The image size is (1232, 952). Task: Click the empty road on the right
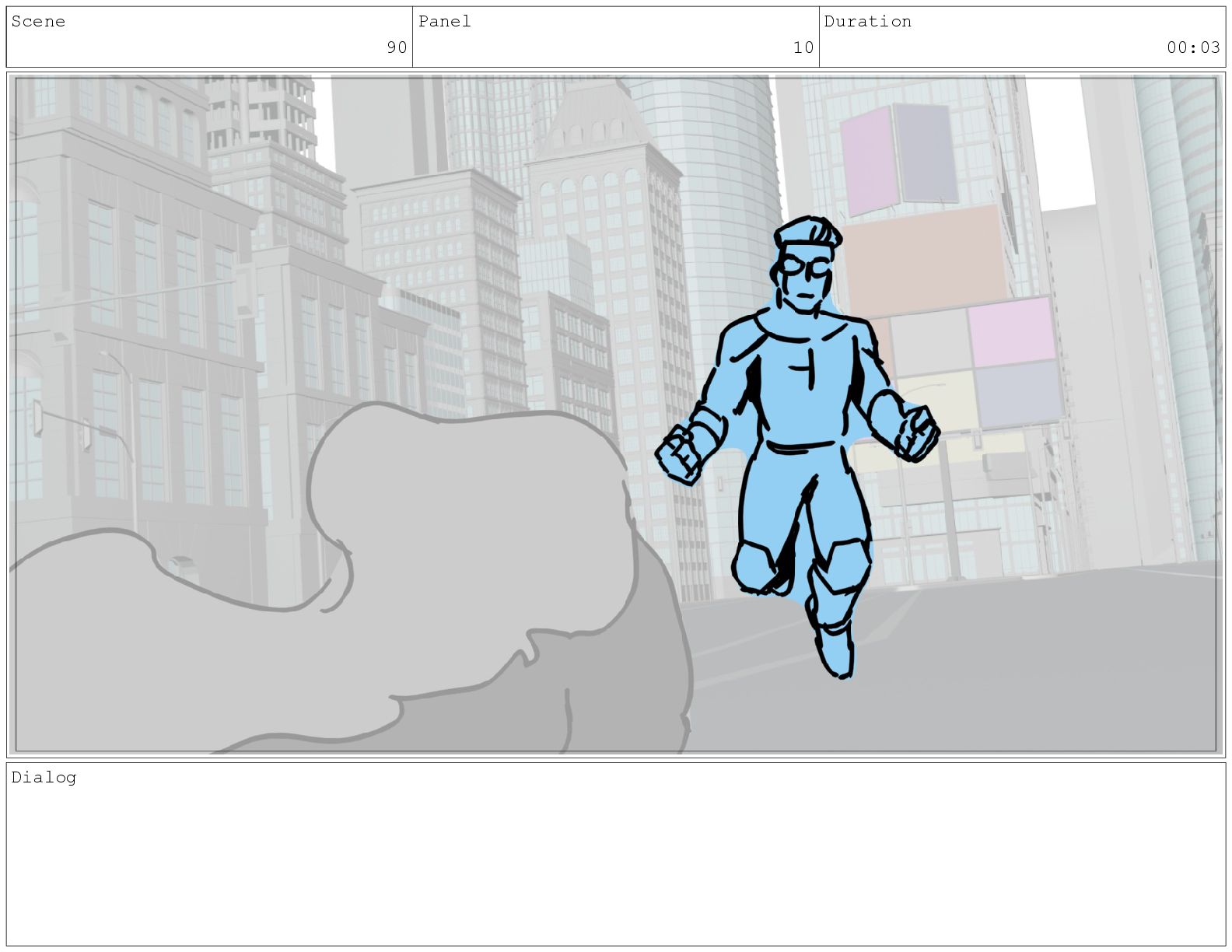pos(1050,661)
